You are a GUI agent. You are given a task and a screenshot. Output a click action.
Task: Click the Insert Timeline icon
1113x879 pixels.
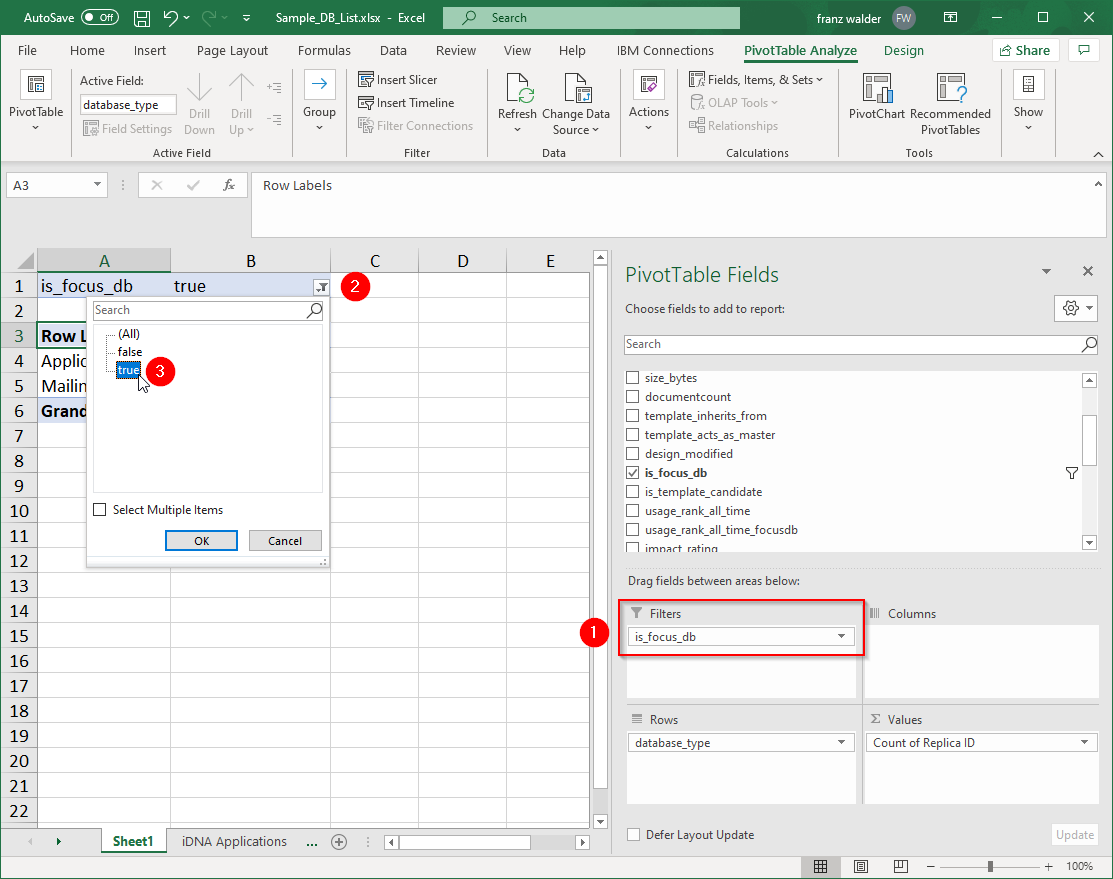pos(366,103)
